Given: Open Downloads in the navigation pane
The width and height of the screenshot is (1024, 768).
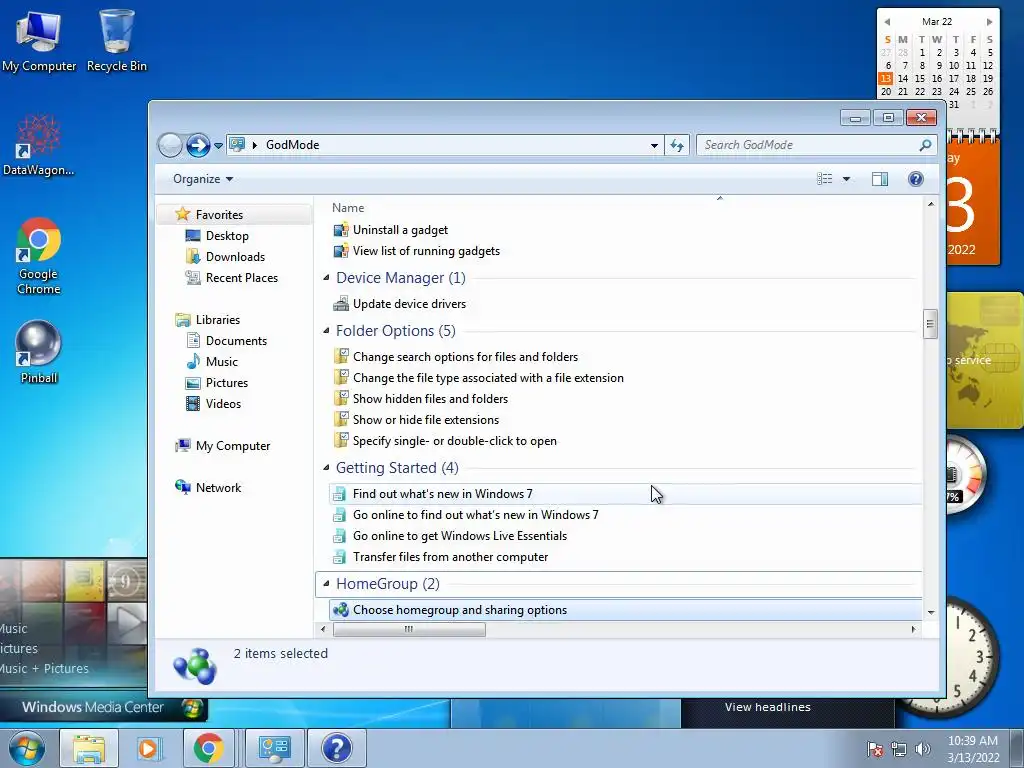Looking at the screenshot, I should click(235, 257).
